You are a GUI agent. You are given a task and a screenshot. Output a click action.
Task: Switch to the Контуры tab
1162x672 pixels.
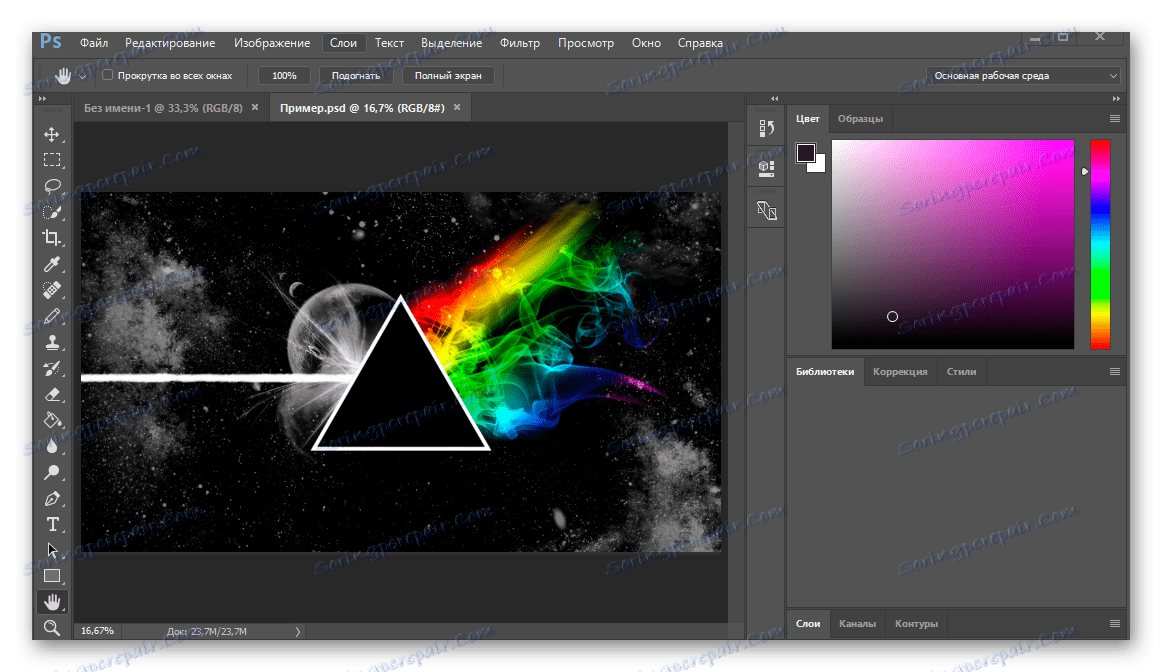pos(916,623)
